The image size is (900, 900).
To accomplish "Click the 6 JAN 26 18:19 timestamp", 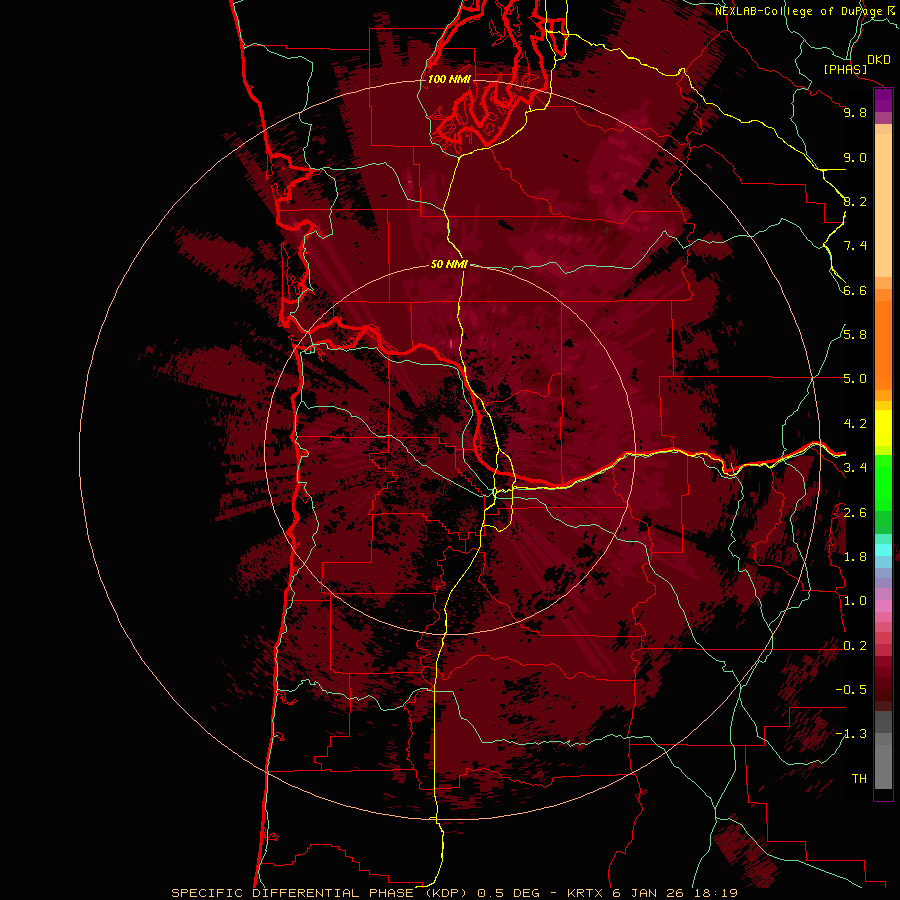I will click(x=676, y=893).
